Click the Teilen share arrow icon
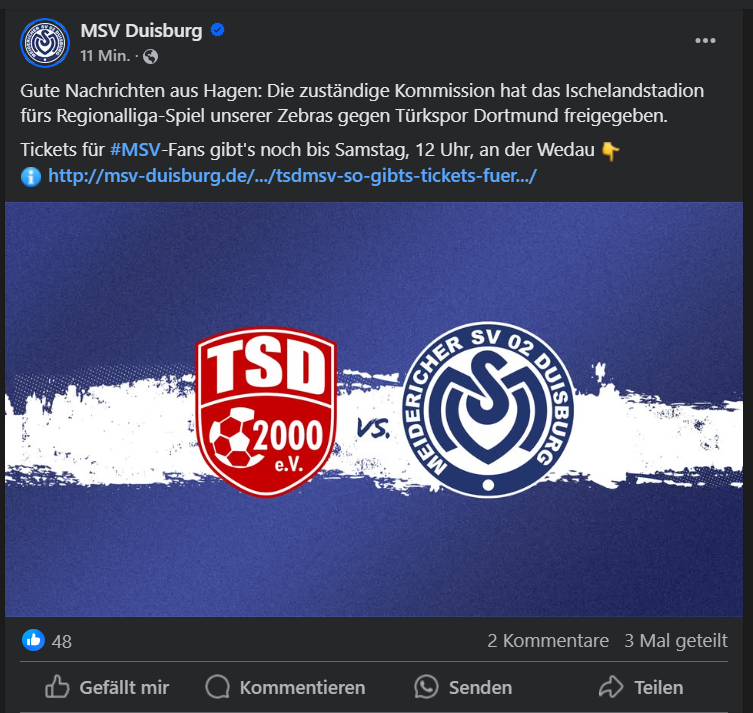753x713 pixels. 611,687
